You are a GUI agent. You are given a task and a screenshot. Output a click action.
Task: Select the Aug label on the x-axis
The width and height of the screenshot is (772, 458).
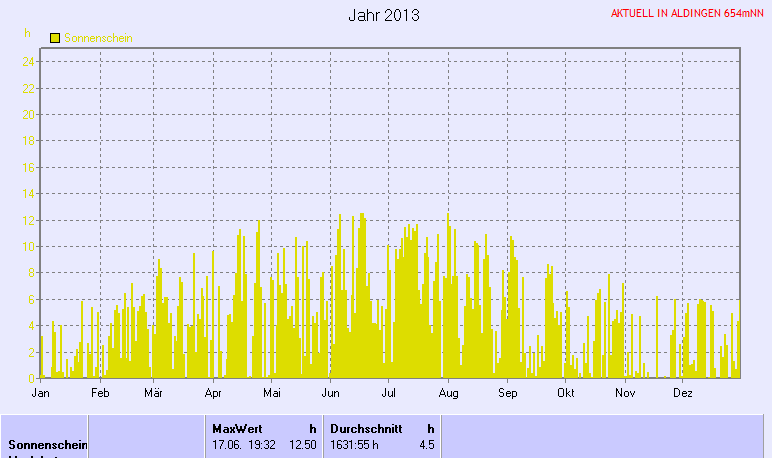coord(448,393)
